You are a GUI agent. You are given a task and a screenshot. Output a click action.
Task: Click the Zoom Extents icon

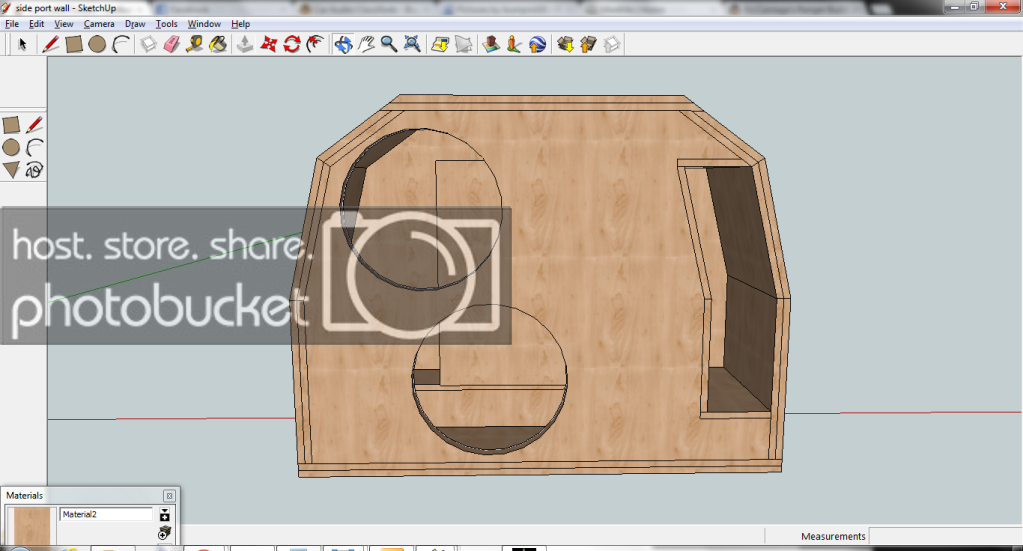click(x=412, y=44)
